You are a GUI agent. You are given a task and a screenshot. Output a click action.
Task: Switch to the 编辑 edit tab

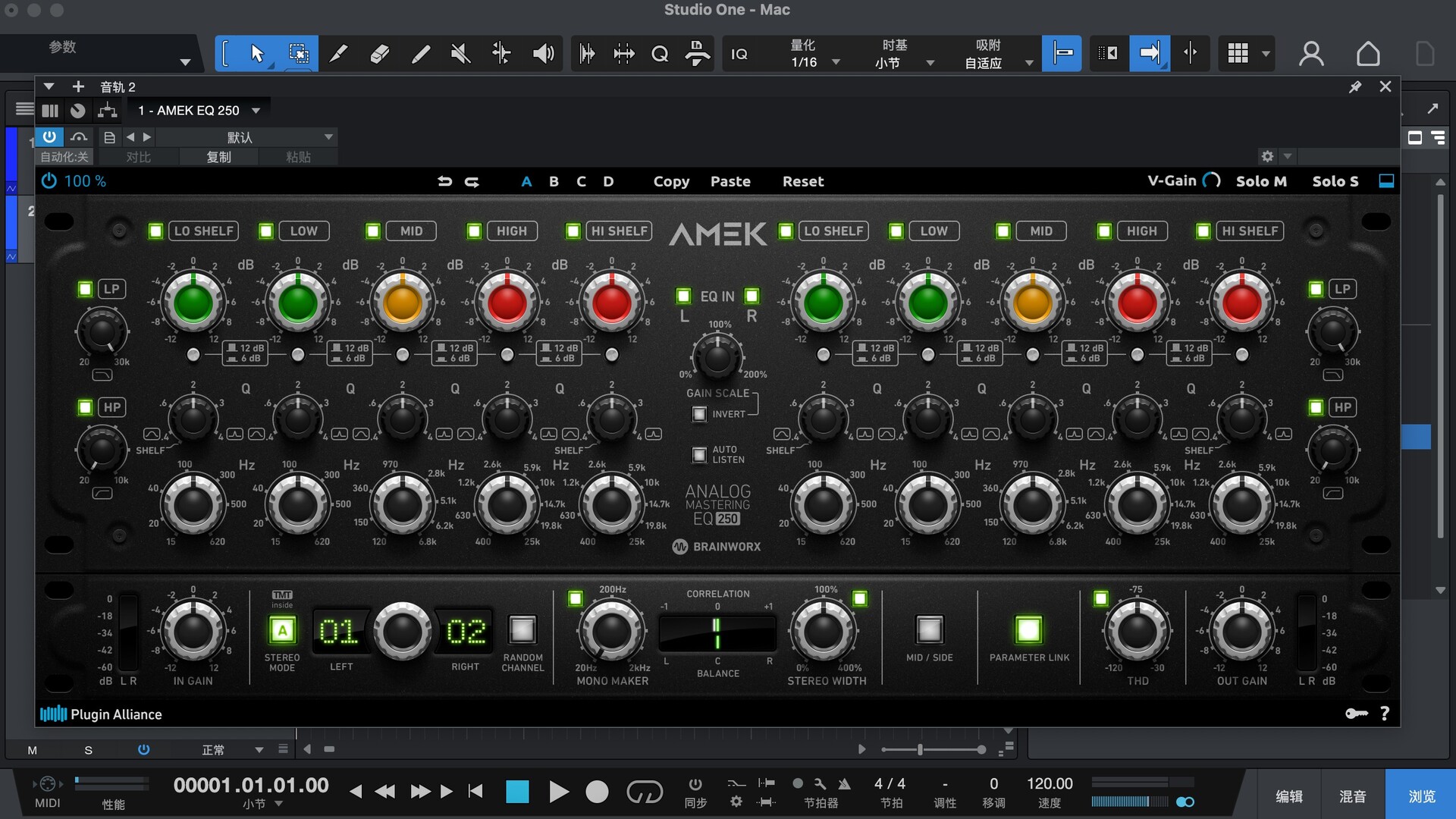[x=1288, y=796]
